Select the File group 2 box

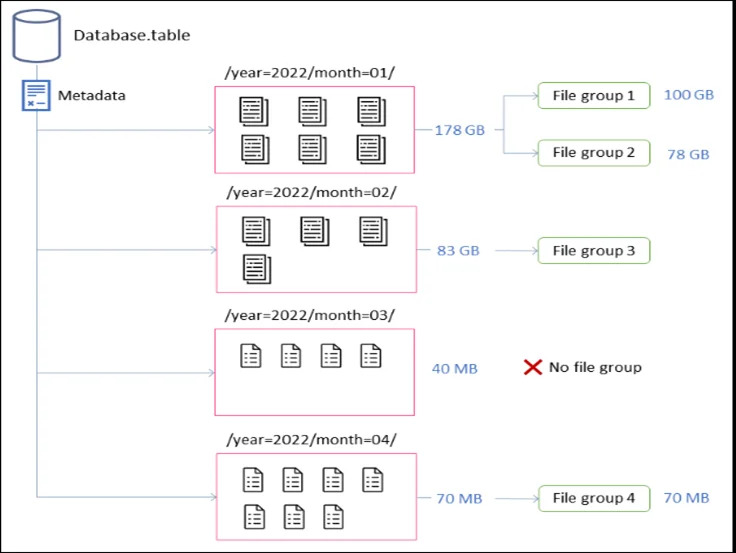tap(594, 153)
